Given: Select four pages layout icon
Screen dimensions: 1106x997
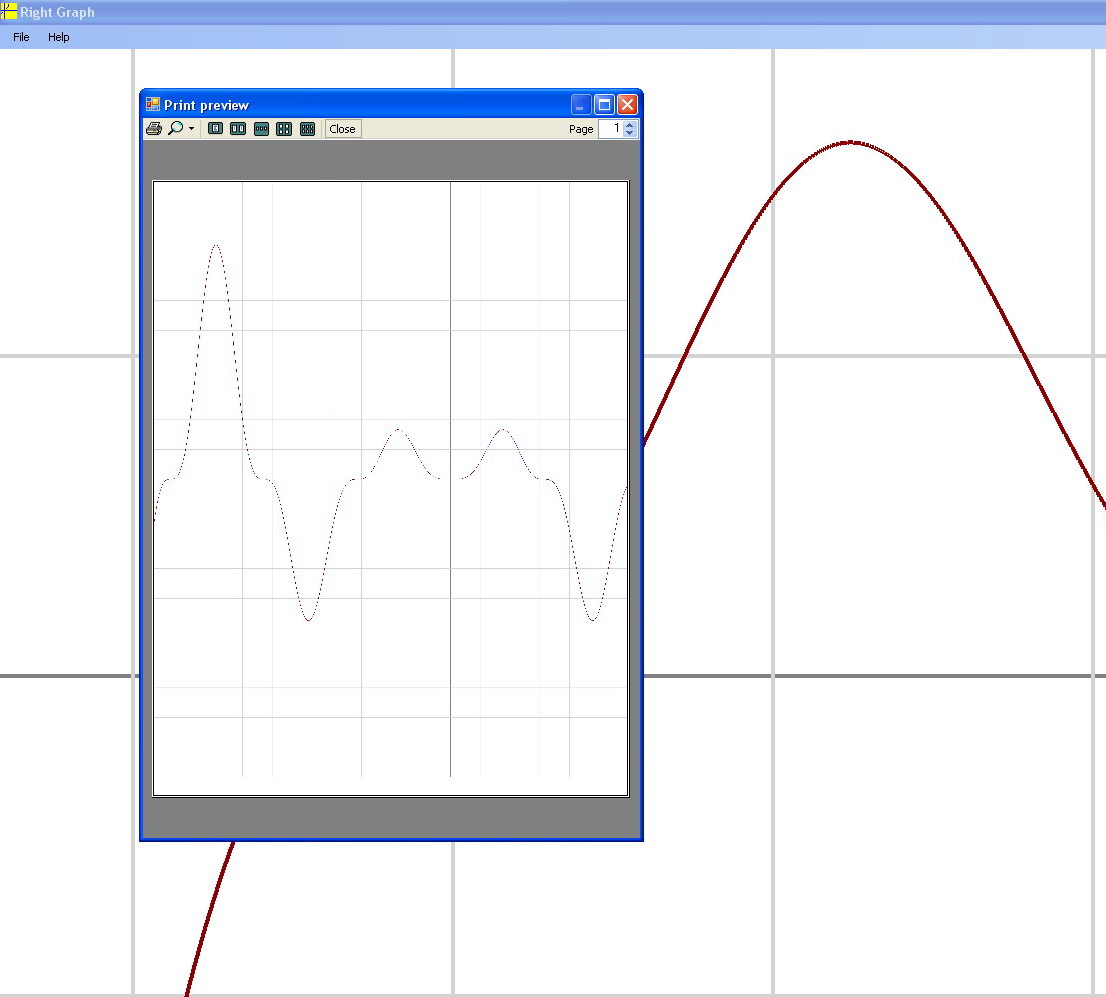Looking at the screenshot, I should (x=284, y=128).
